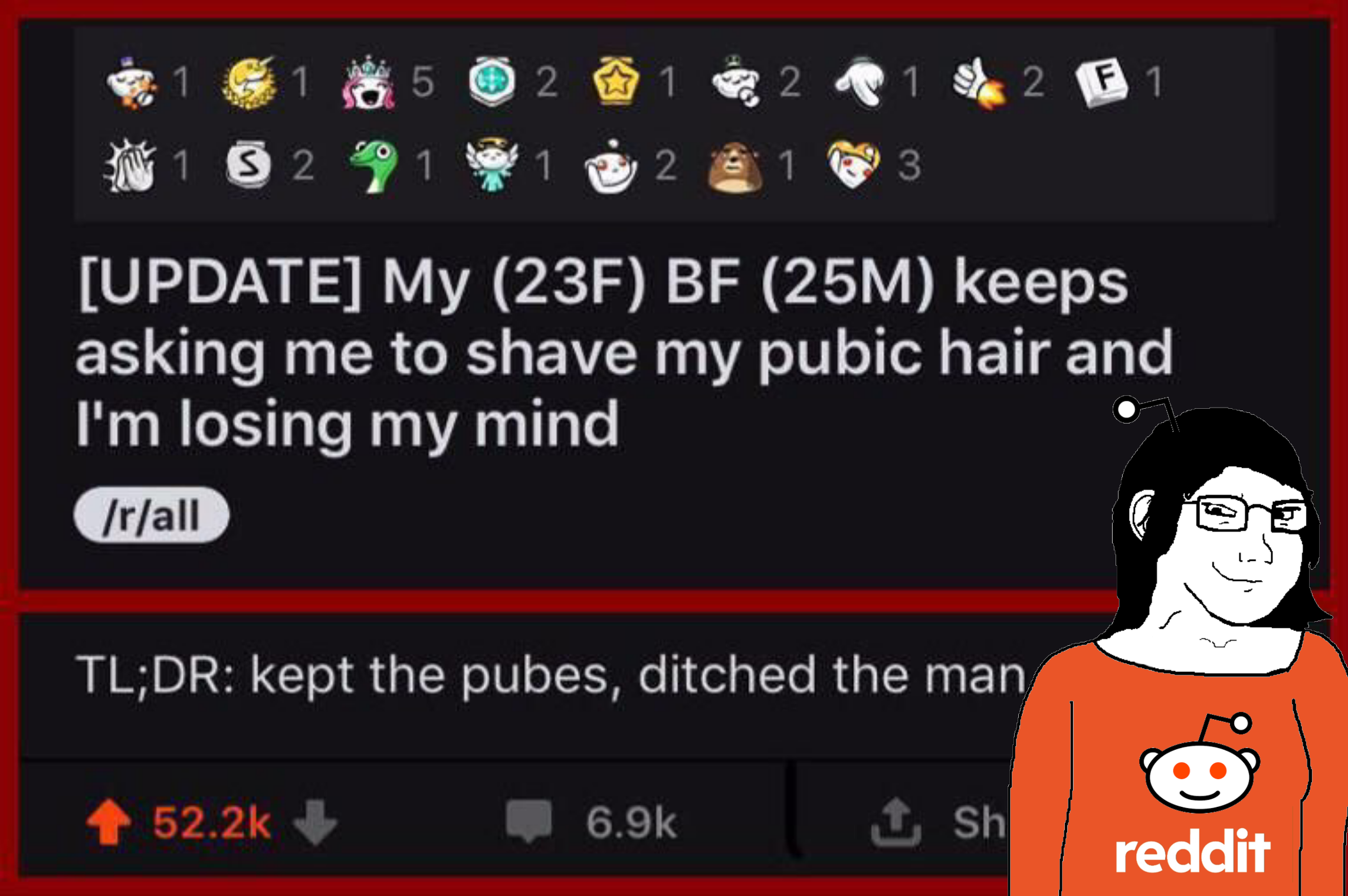This screenshot has width=1348, height=896.
Task: Select the gold star medal award
Action: click(615, 81)
